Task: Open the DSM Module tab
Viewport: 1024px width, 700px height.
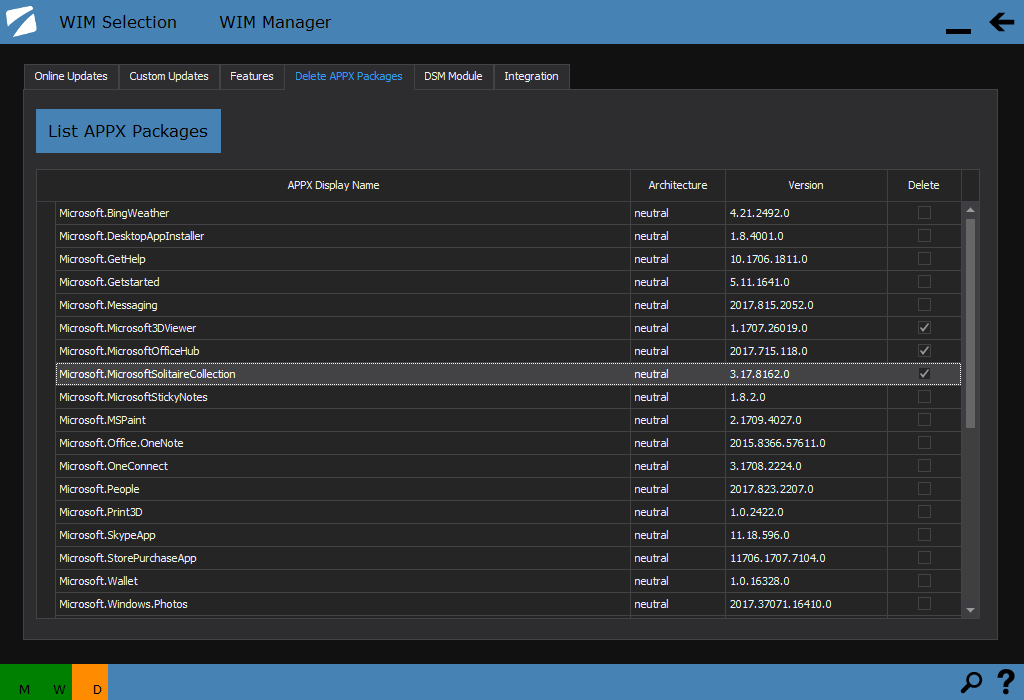Action: click(x=453, y=76)
